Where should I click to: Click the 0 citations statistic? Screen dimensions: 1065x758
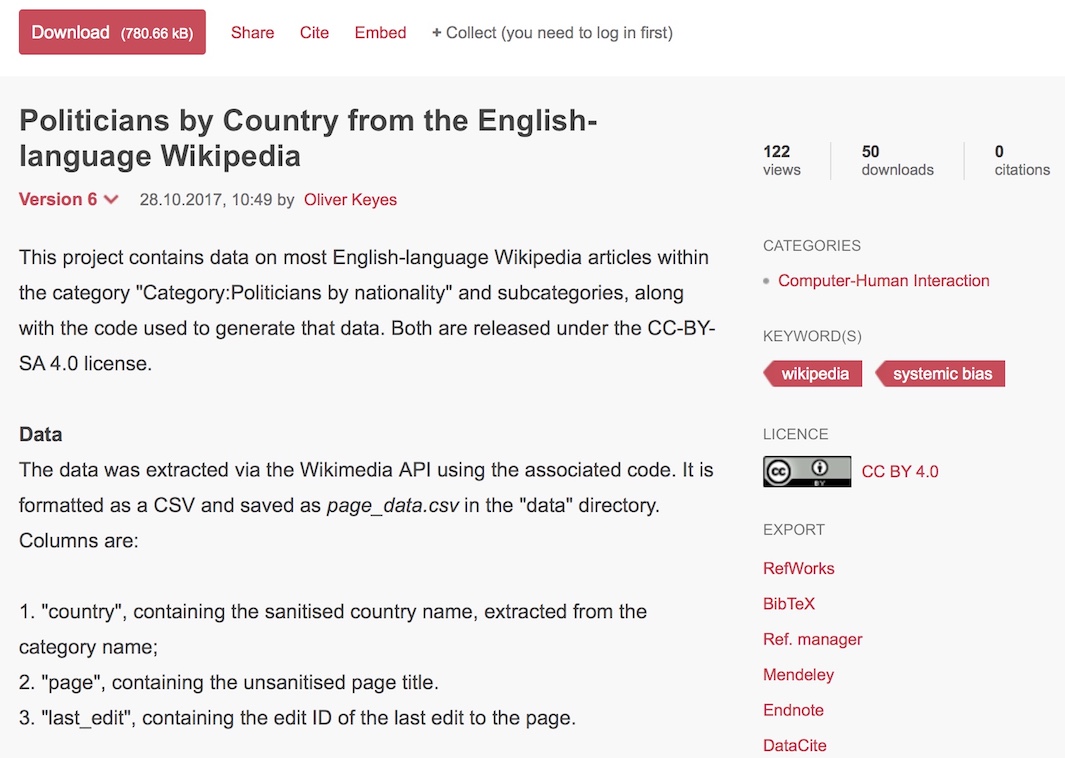[x=1022, y=160]
